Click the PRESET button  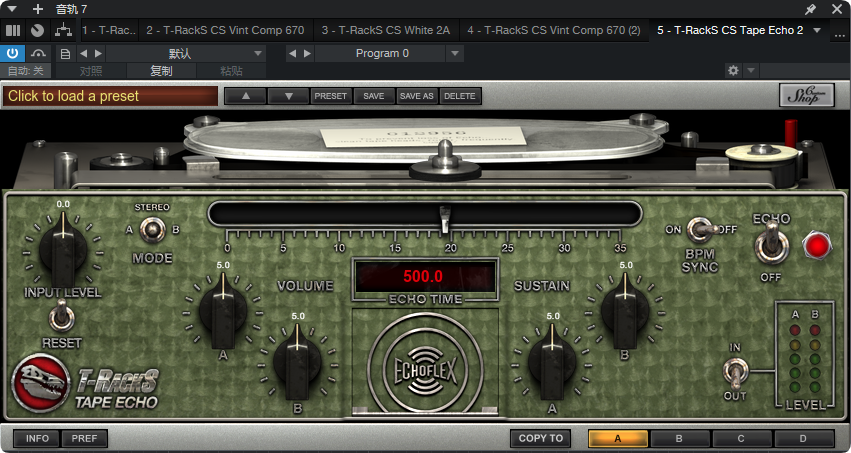(x=331, y=96)
